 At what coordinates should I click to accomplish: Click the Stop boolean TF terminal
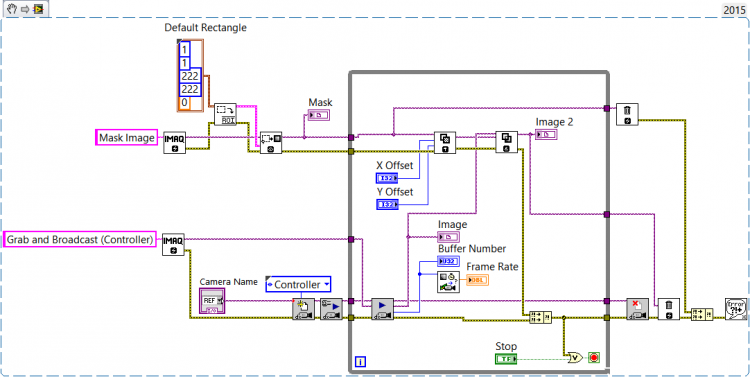point(507,358)
